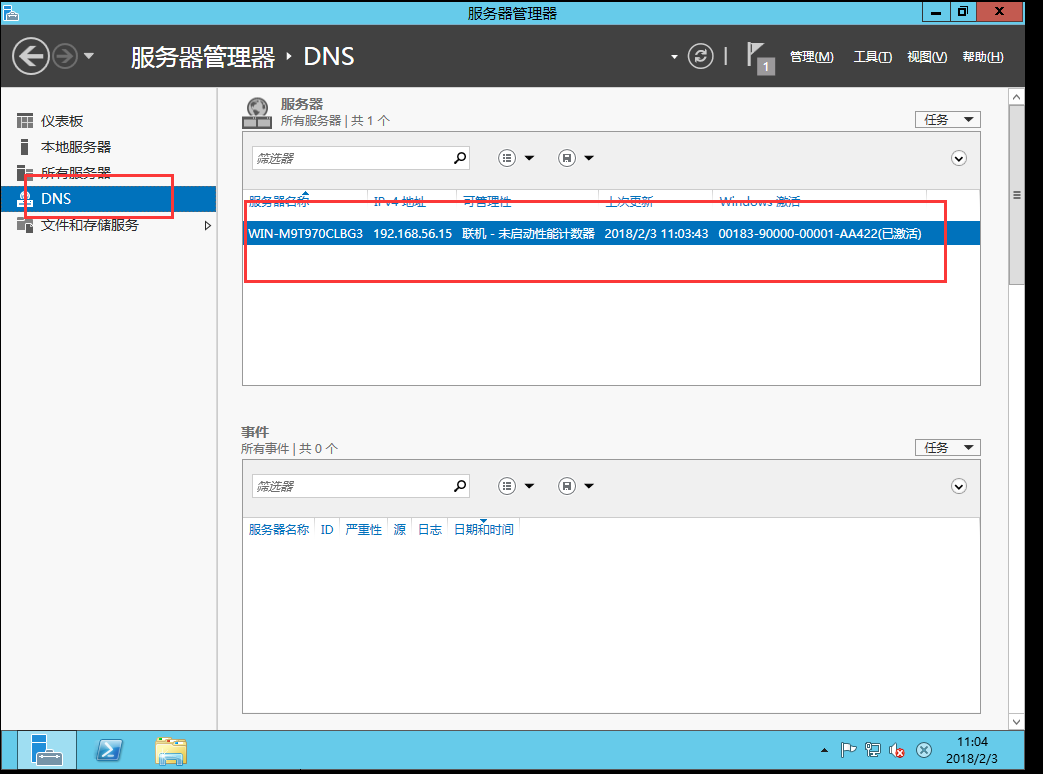Sort events by 严重性 column
Image resolution: width=1043 pixels, height=774 pixels.
[363, 529]
